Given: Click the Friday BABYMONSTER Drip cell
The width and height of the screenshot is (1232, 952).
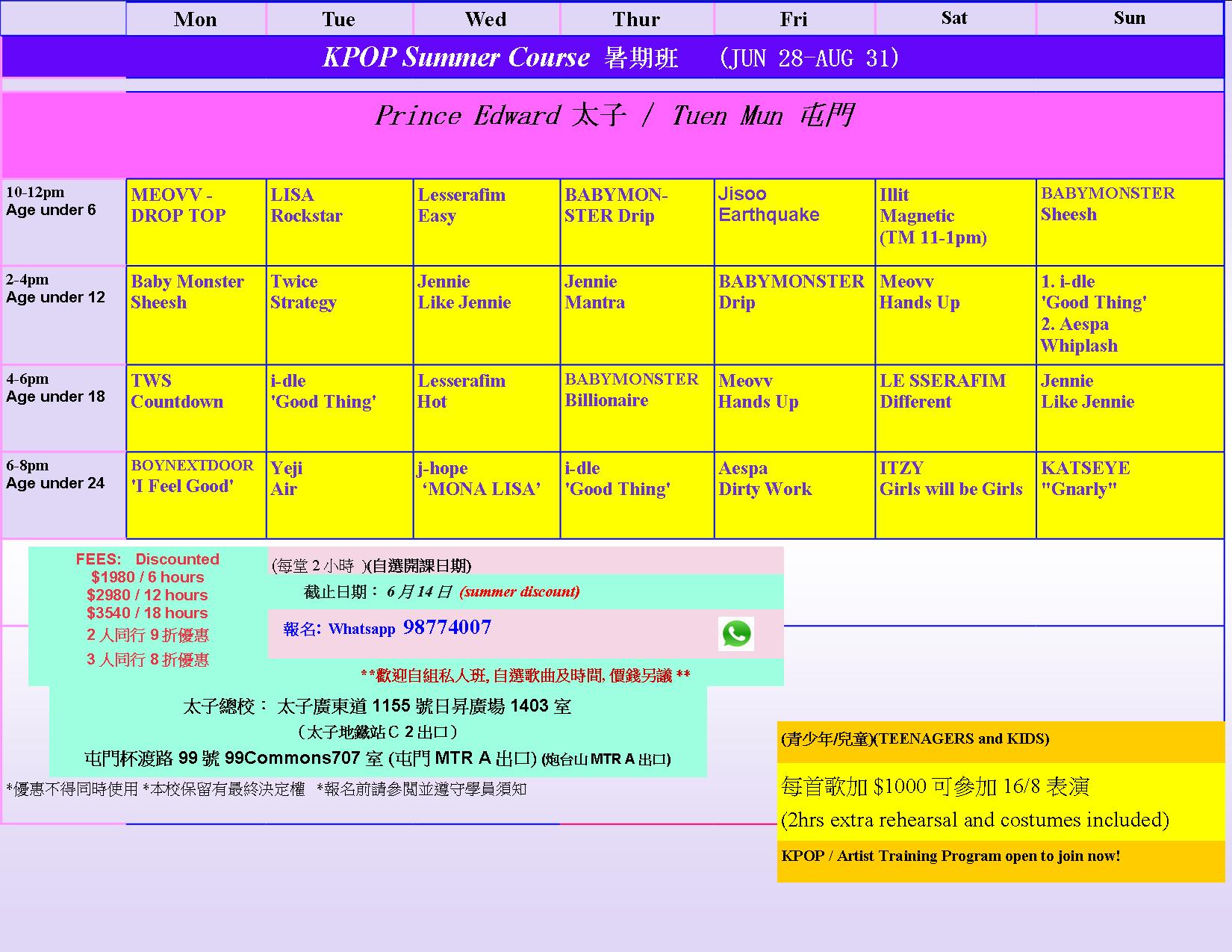Looking at the screenshot, I should [x=794, y=315].
